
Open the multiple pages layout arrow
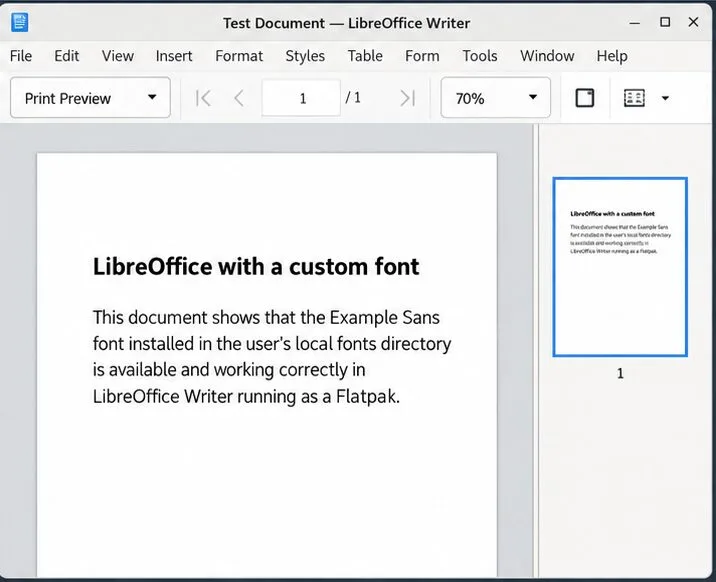(665, 98)
